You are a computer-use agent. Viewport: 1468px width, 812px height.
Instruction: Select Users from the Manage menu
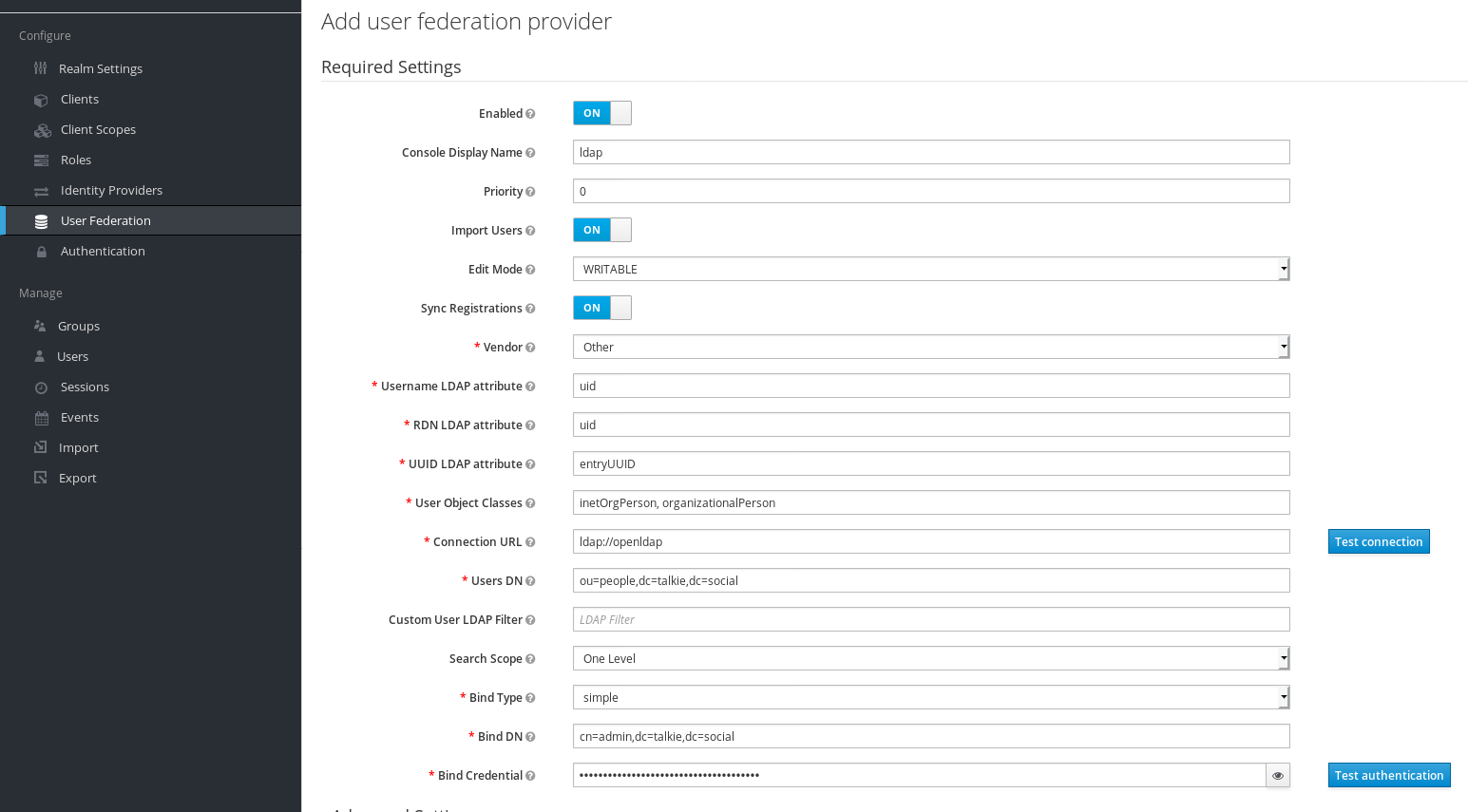71,356
